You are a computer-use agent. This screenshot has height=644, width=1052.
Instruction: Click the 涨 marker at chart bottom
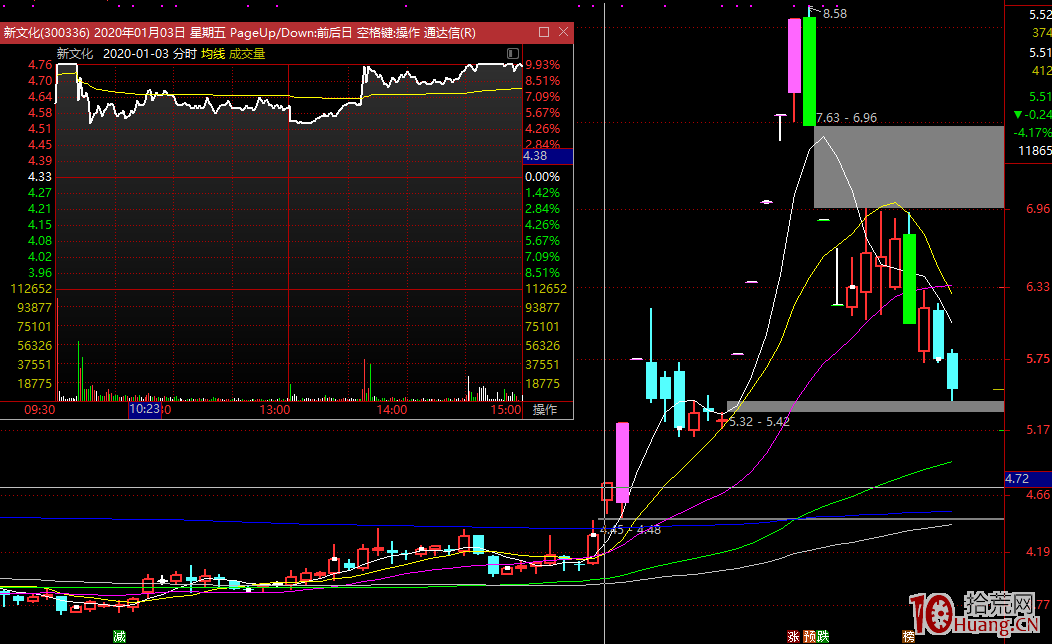[793, 636]
